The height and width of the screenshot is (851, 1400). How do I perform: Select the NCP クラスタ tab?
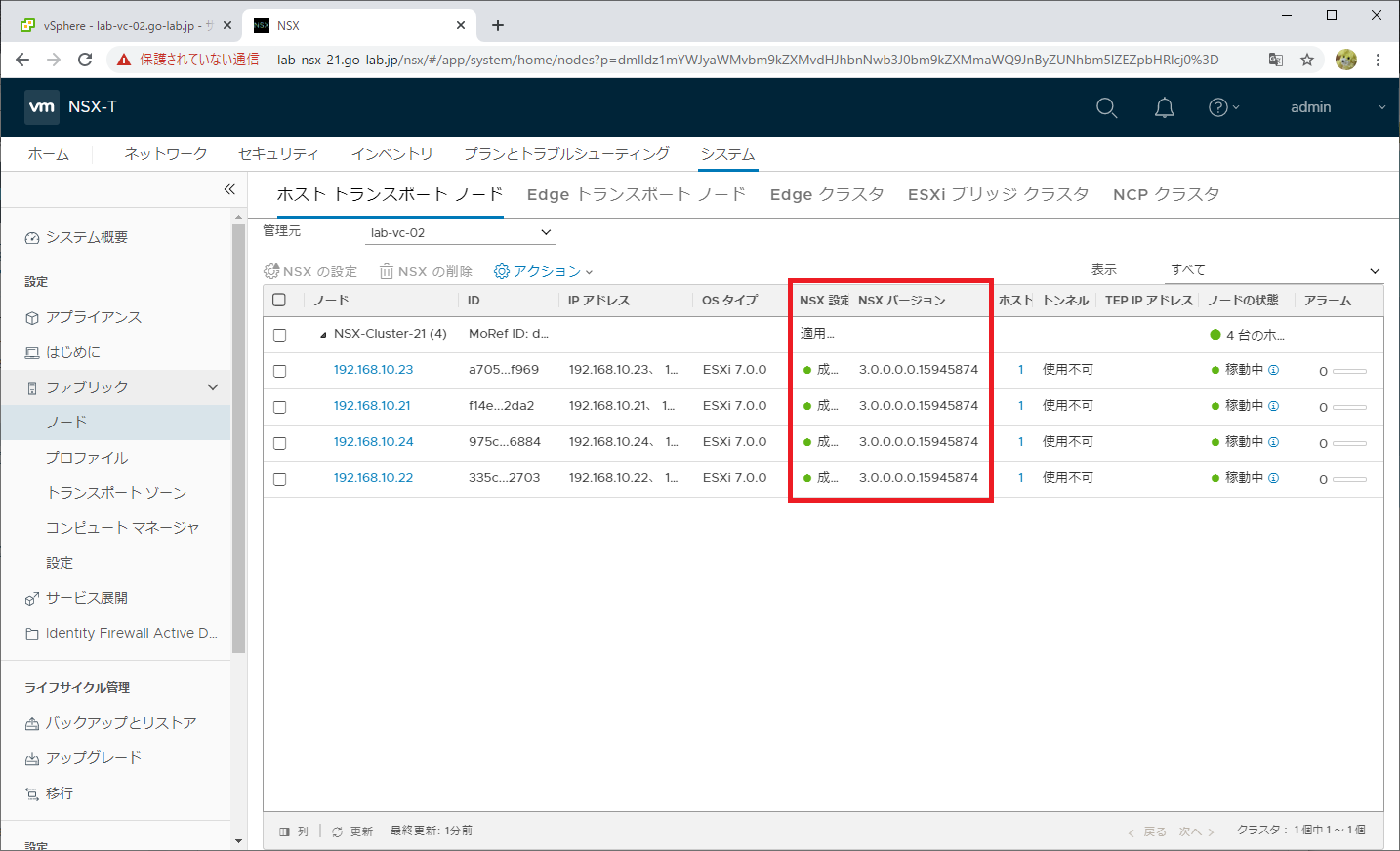click(x=1166, y=194)
